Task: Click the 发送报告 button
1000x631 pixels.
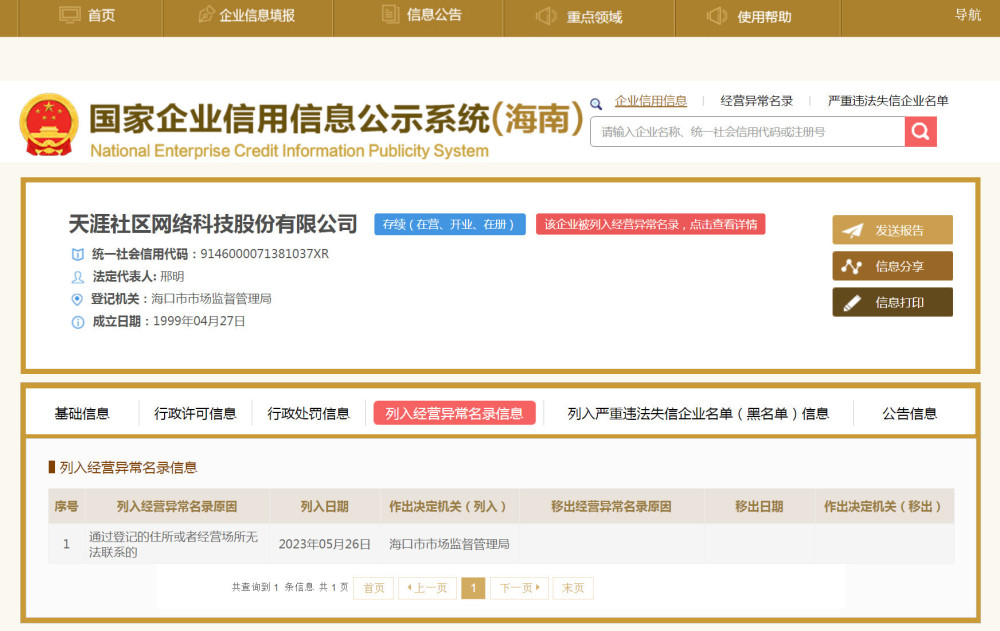Action: click(892, 230)
